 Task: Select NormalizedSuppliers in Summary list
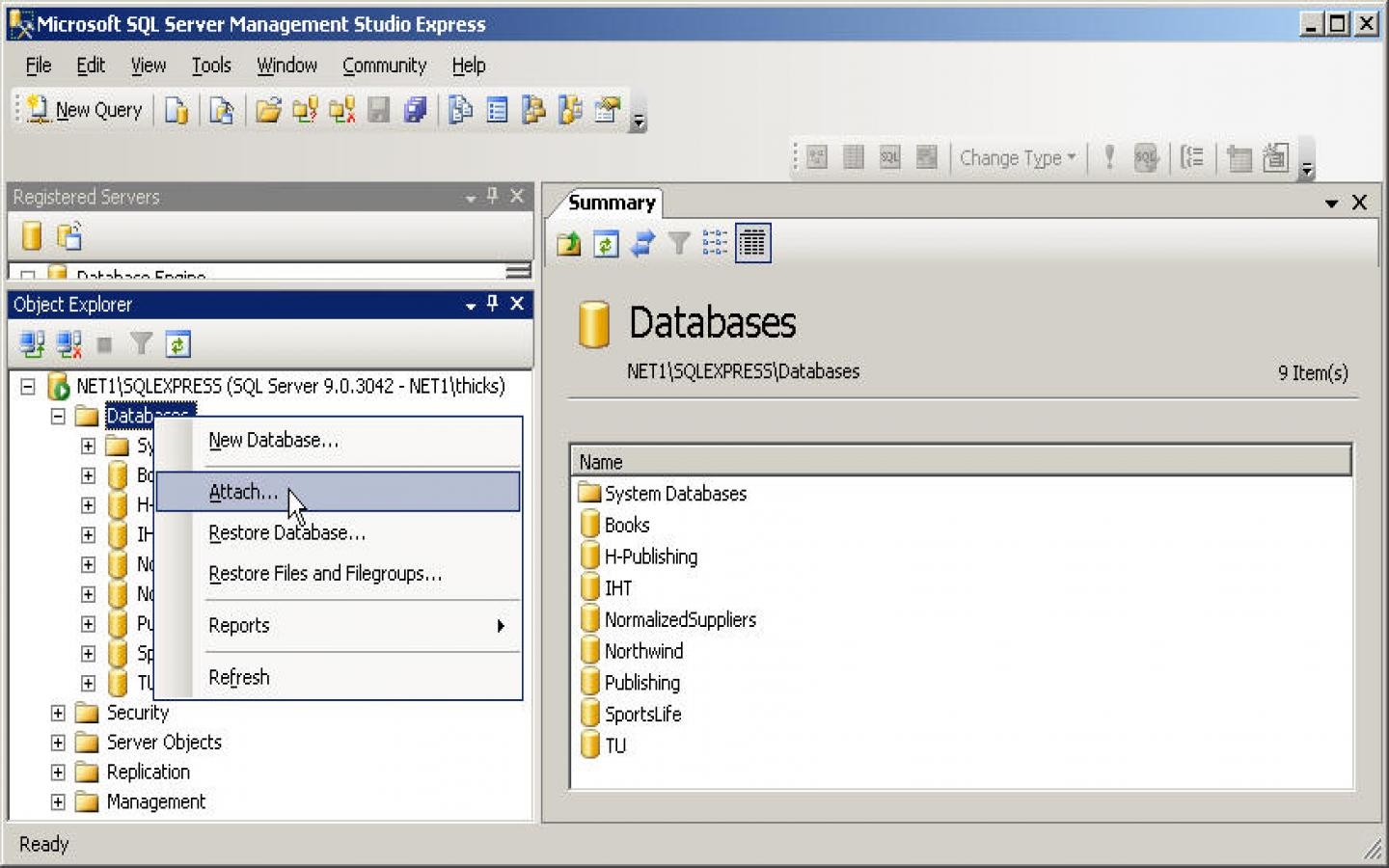coord(668,620)
